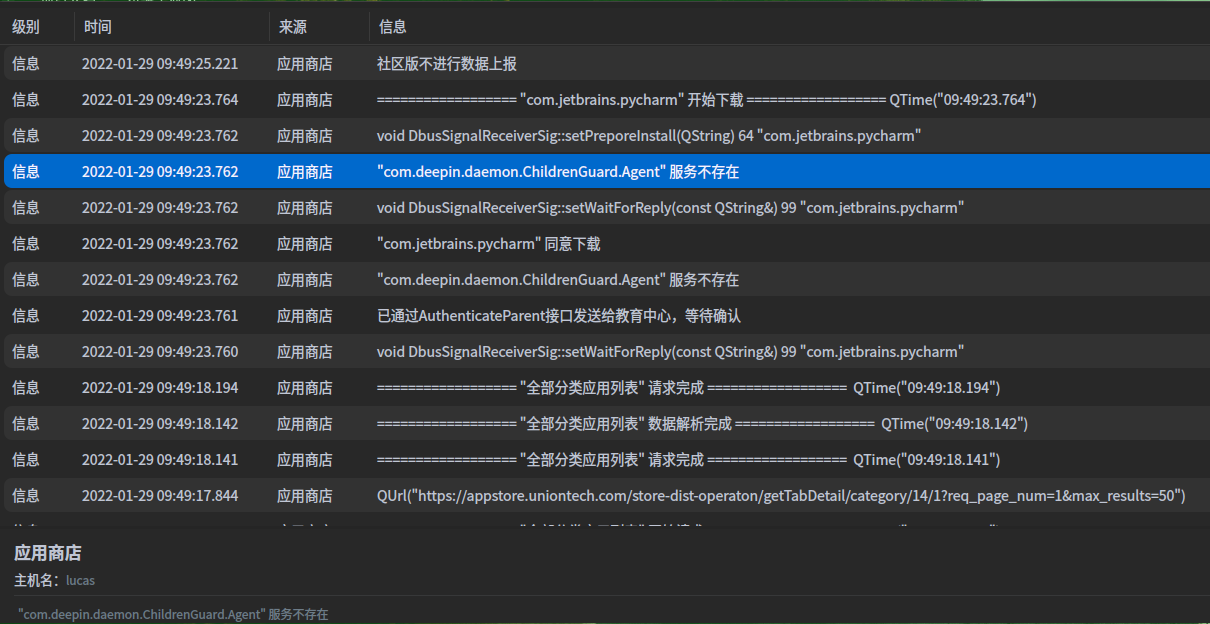Click the timestamp in the 同意下载 row
Image resolution: width=1210 pixels, height=624 pixels.
[x=160, y=244]
